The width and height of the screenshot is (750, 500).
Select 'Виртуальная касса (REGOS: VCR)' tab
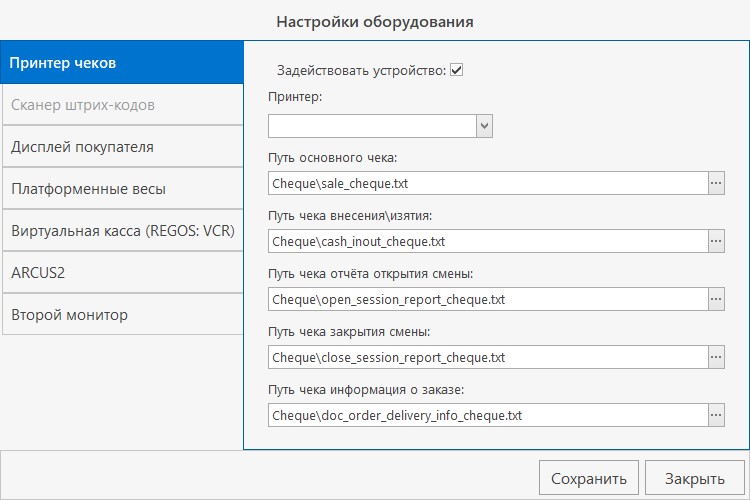(x=121, y=231)
